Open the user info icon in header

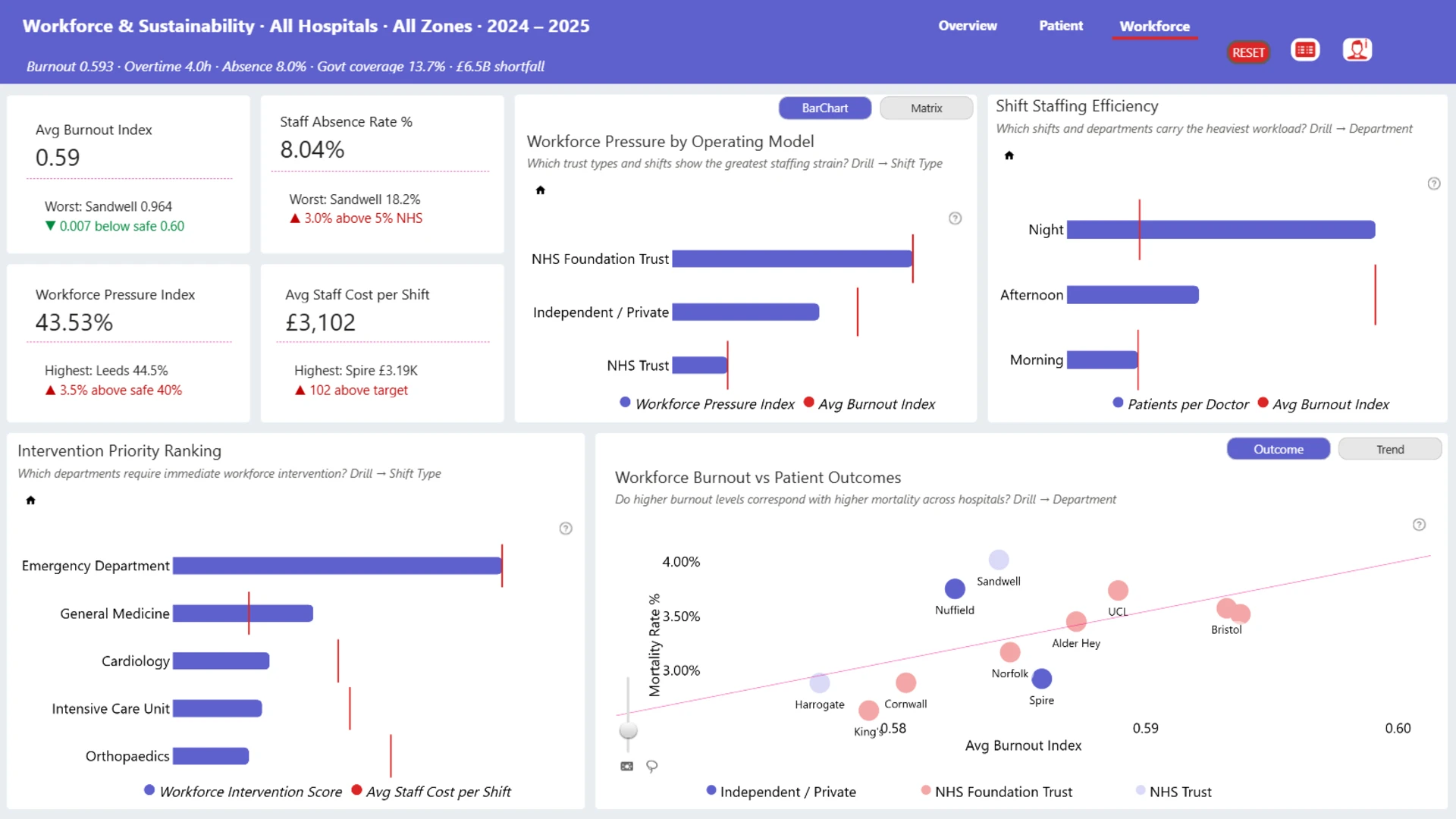(1357, 50)
